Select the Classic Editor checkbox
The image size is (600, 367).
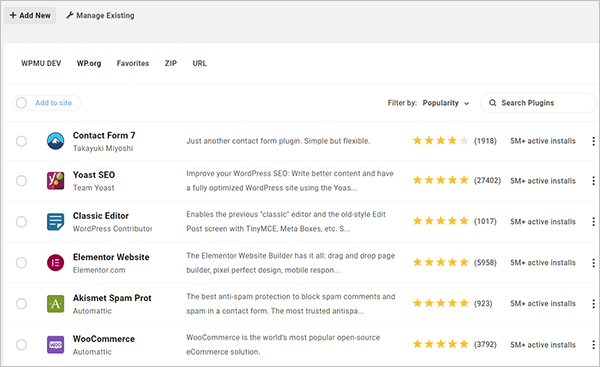21,222
